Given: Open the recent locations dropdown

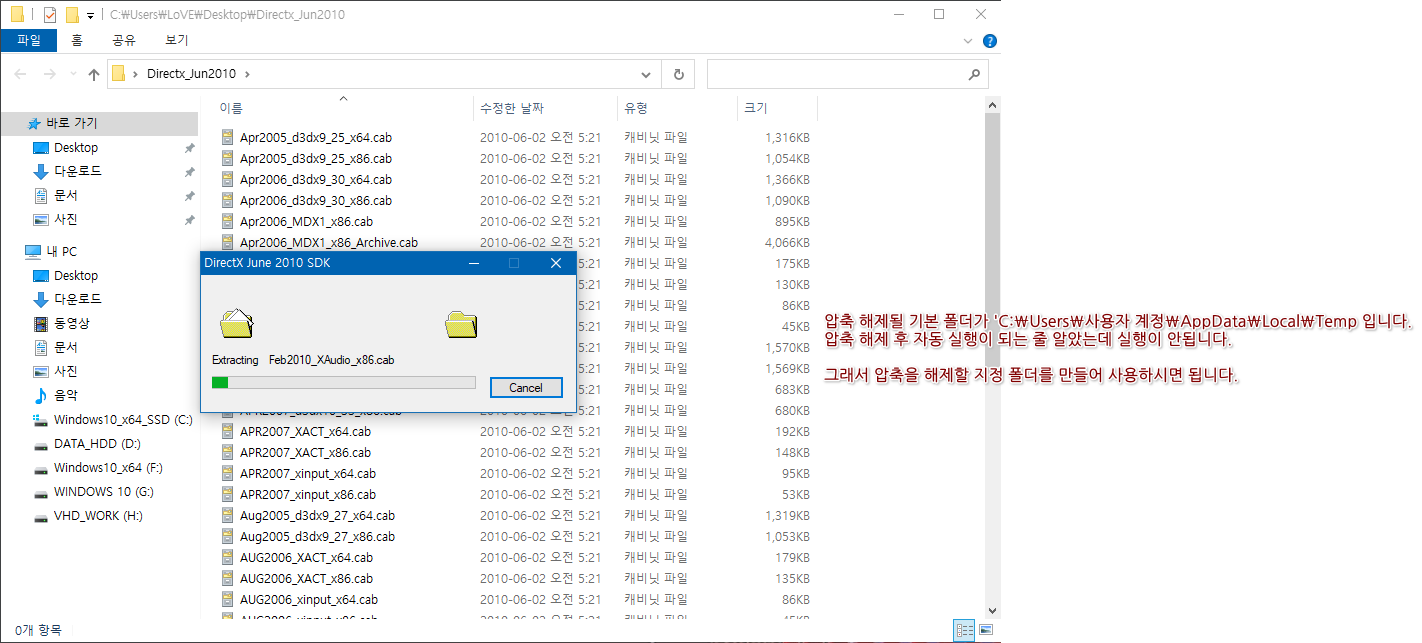Looking at the screenshot, I should pos(72,75).
